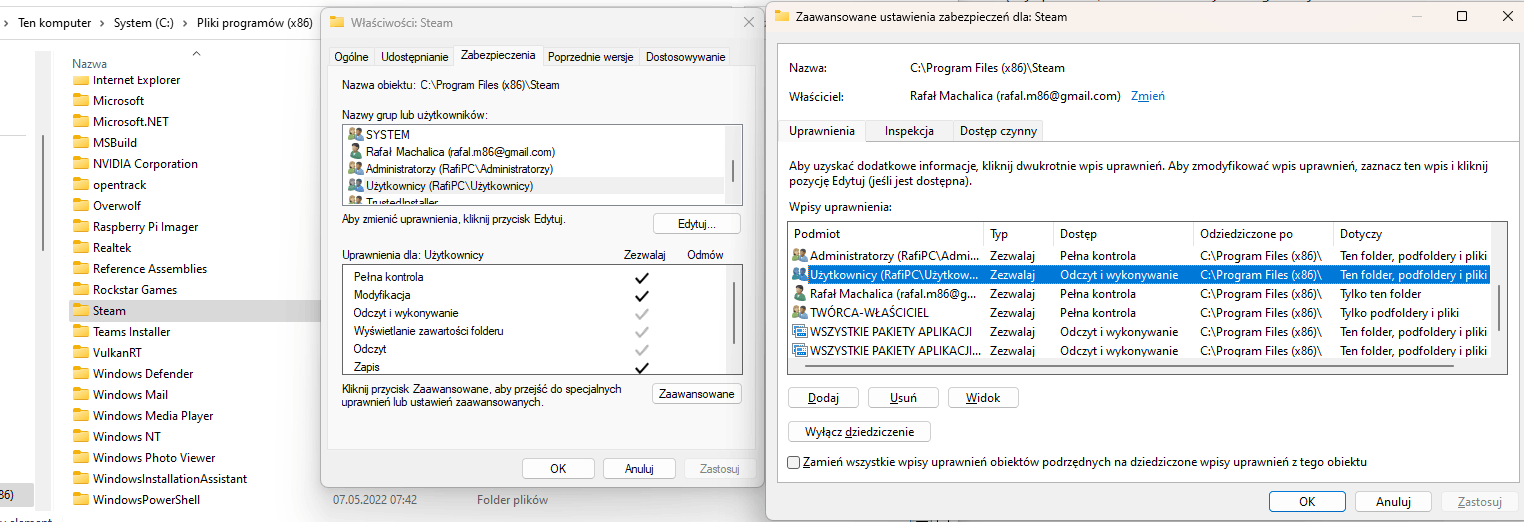The width and height of the screenshot is (1524, 522).
Task: Click first WSZYSTKIE PAKIETY APLIKACJI entry icon
Action: pos(799,331)
